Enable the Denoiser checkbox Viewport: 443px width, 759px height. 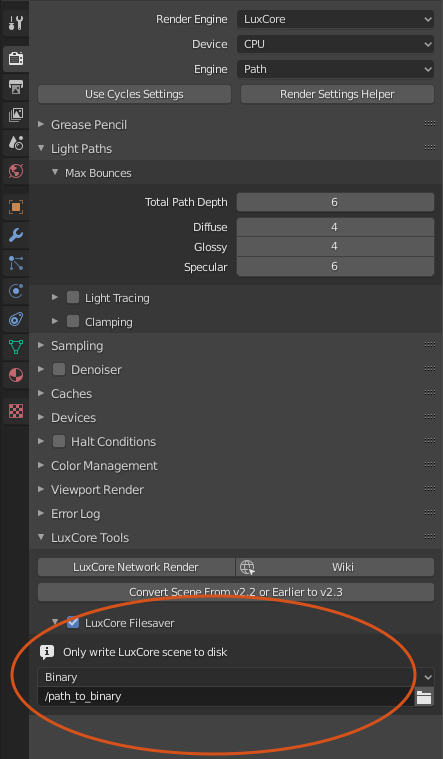59,369
